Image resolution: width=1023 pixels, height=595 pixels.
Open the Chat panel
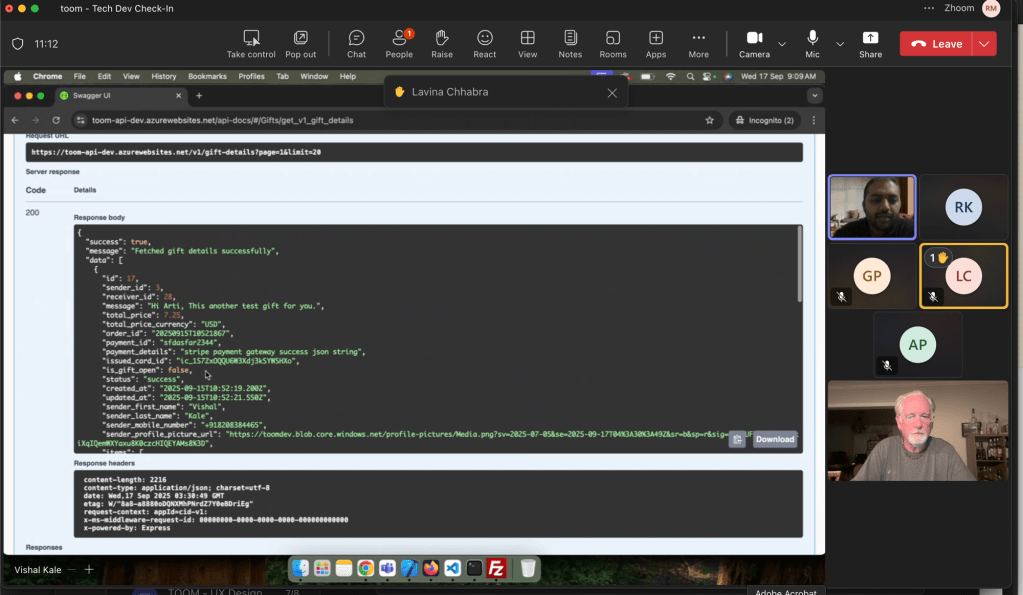pos(356,43)
